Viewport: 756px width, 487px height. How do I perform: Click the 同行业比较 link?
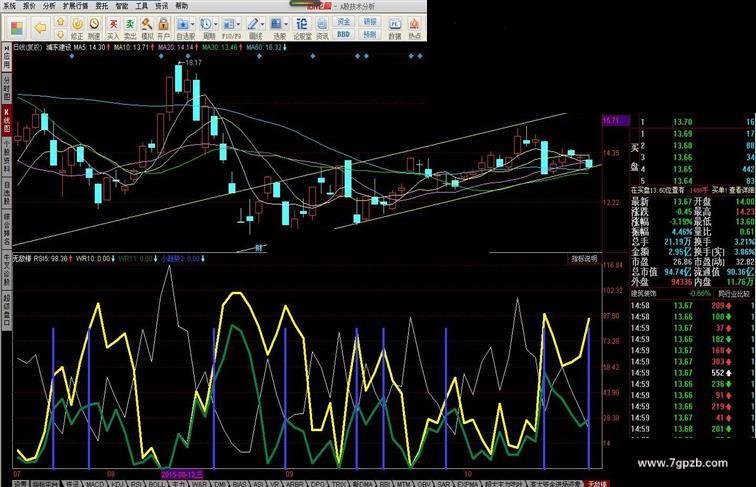pos(734,294)
